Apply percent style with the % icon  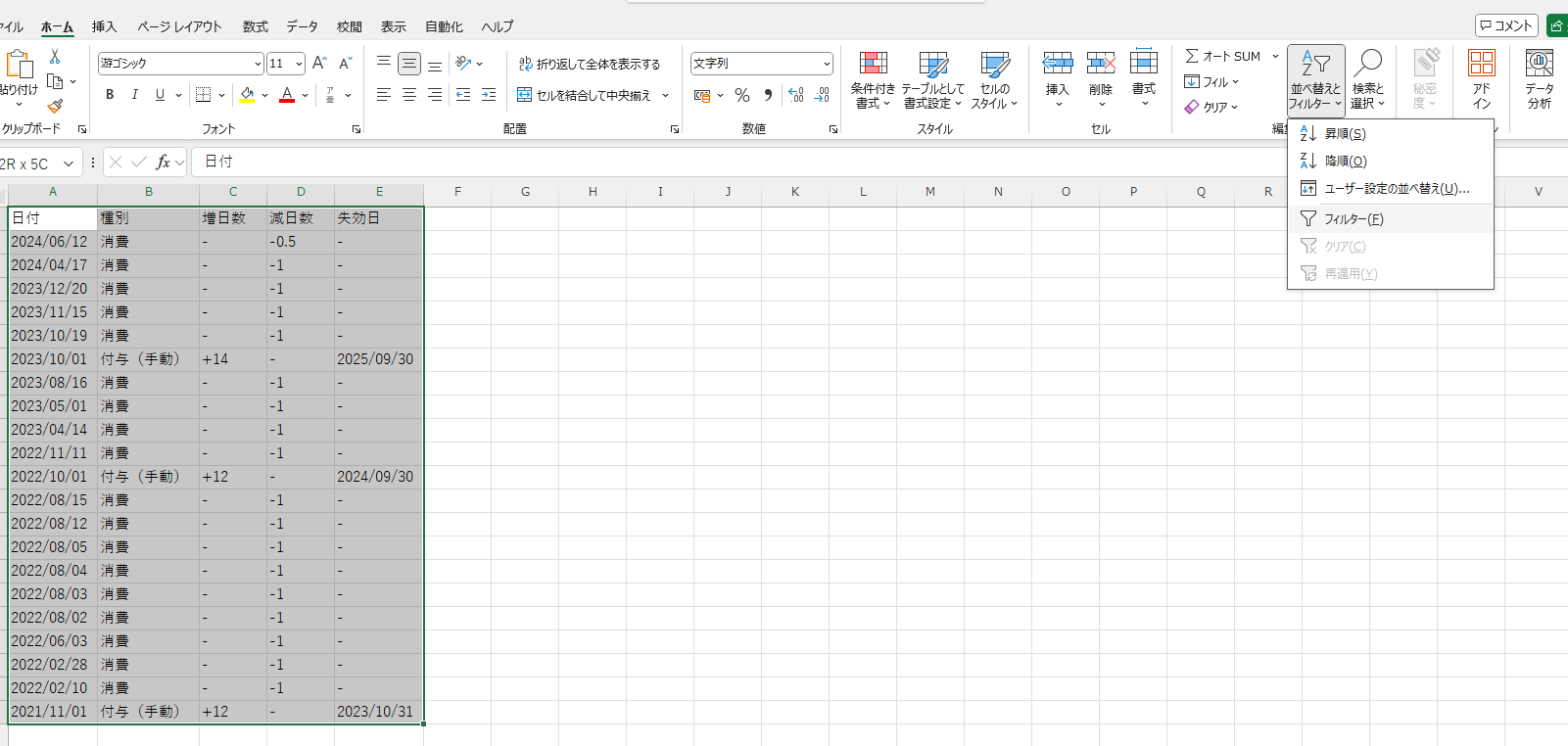point(742,95)
